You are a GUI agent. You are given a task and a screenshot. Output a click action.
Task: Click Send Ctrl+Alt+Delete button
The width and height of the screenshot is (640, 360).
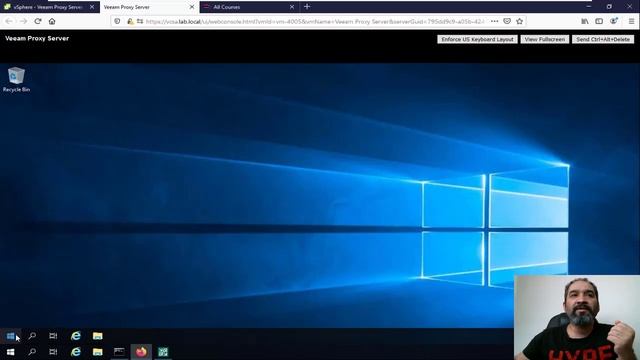pyautogui.click(x=603, y=39)
